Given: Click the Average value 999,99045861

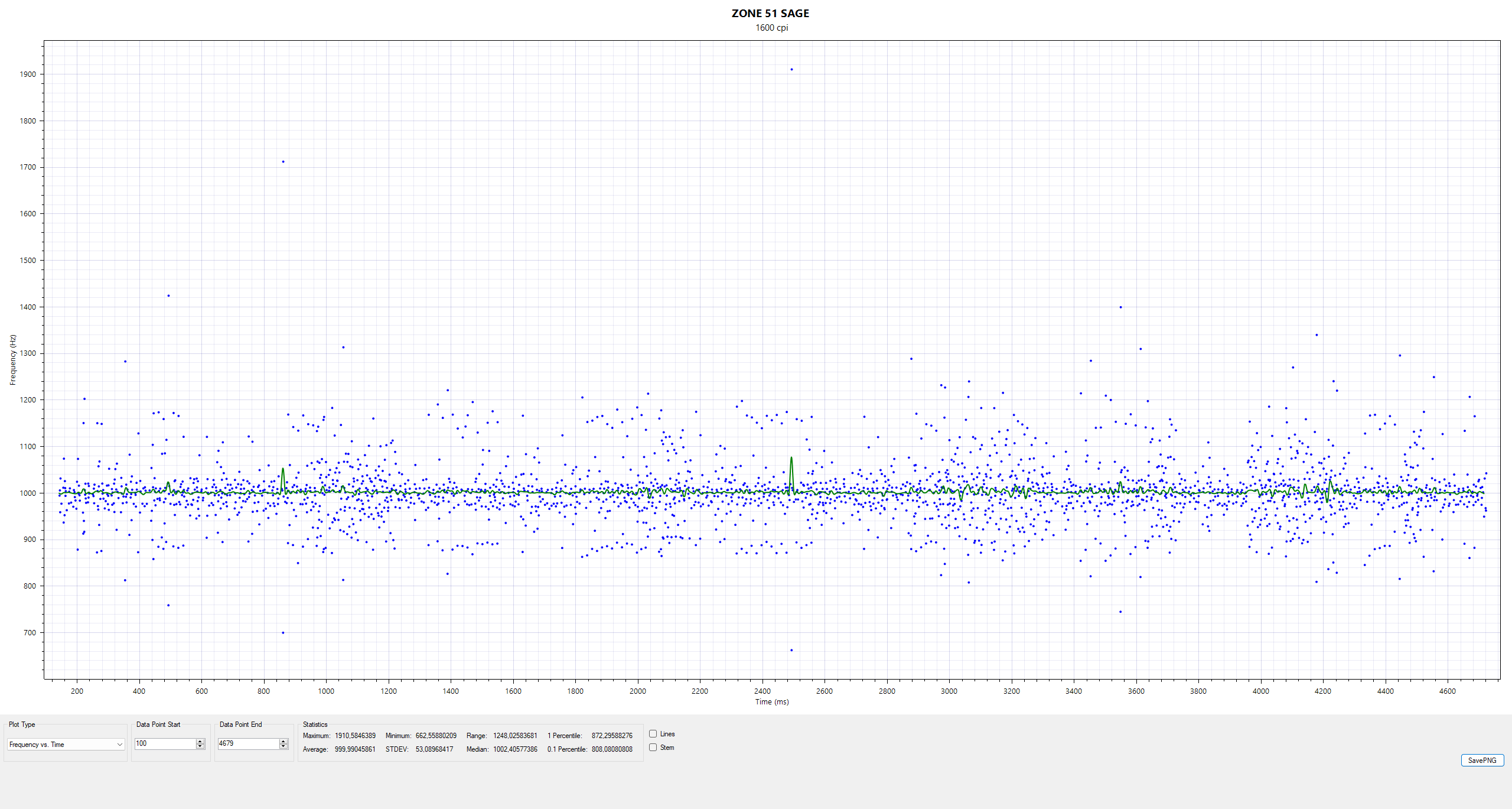Looking at the screenshot, I should [355, 749].
